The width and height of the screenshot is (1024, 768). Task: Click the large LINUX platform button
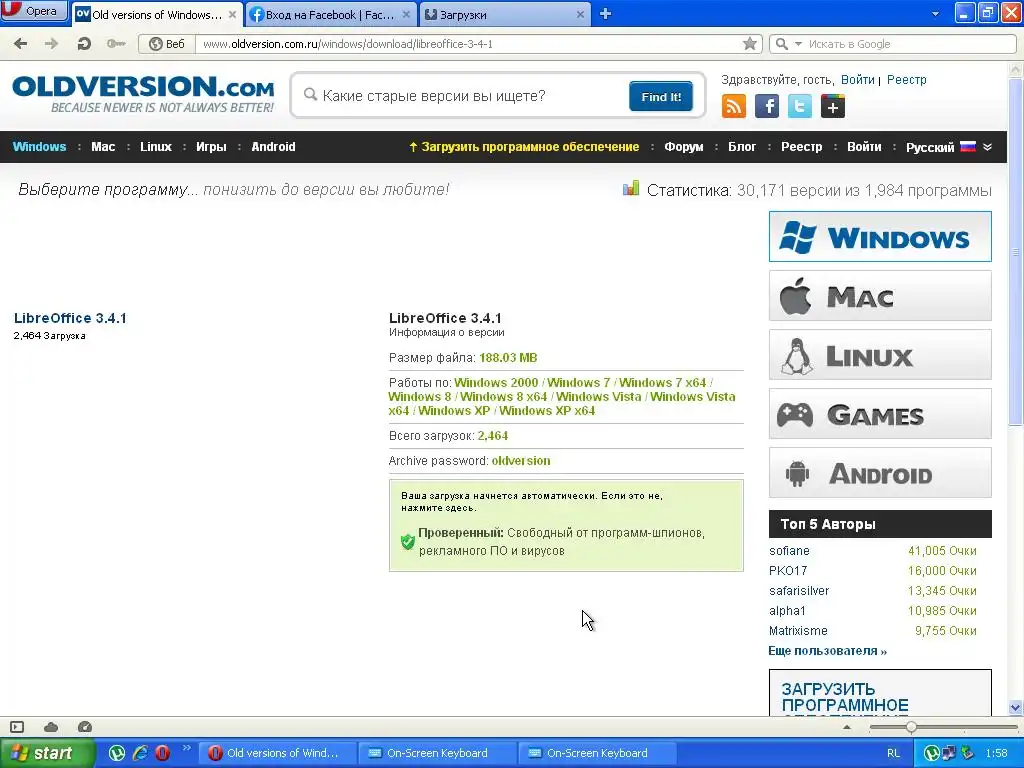tap(880, 355)
